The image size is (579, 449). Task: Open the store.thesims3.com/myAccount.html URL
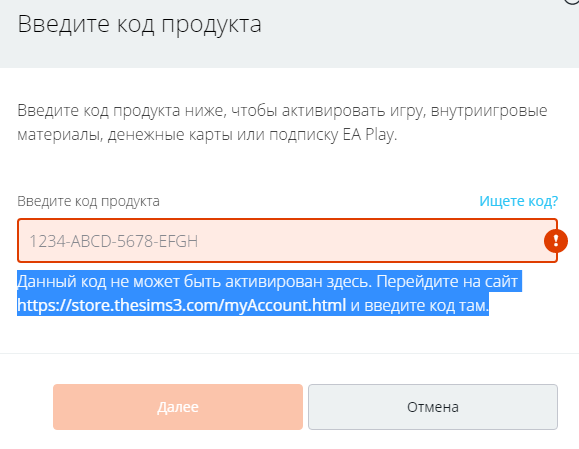tap(181, 305)
